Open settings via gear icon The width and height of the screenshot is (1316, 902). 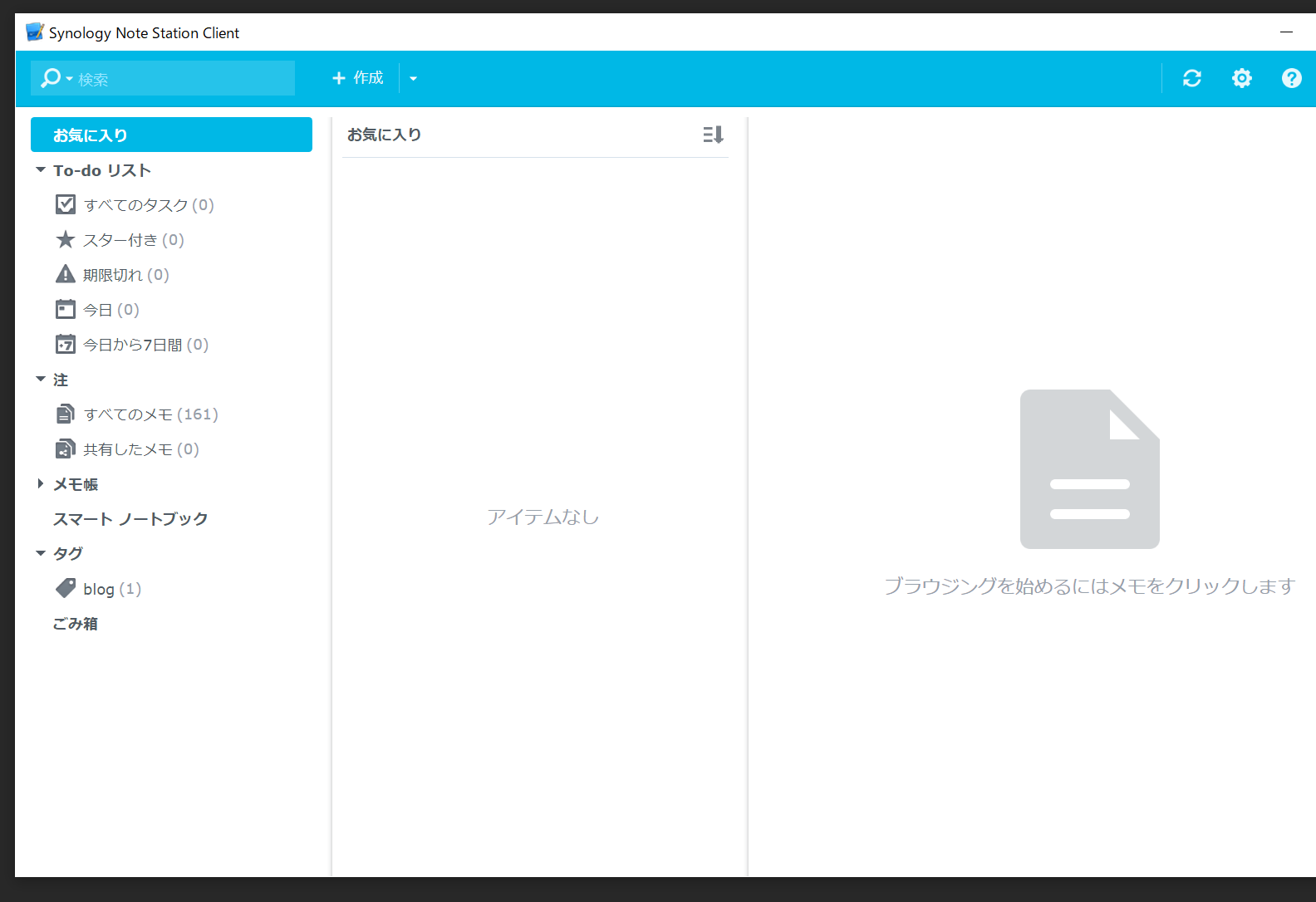pos(1242,78)
